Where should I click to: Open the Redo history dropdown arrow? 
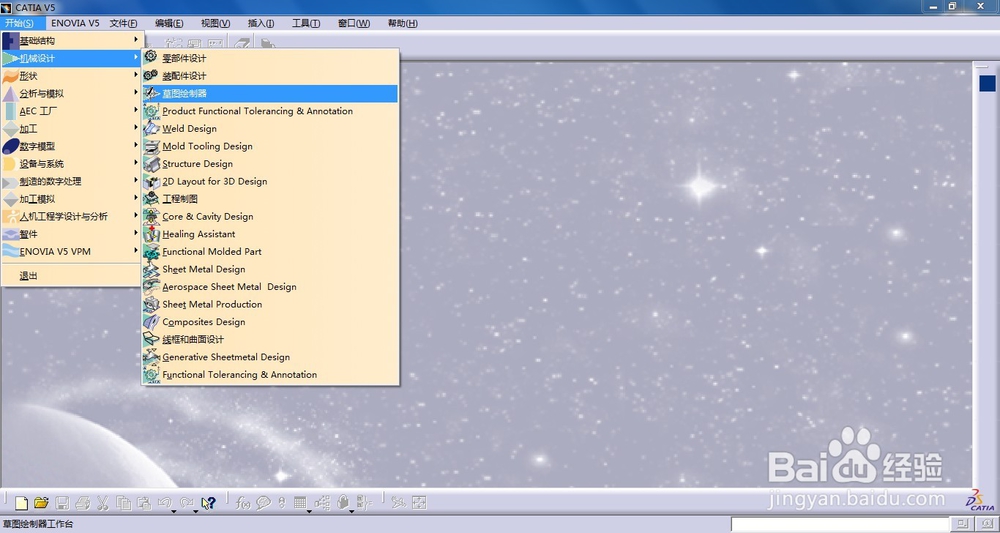click(195, 510)
